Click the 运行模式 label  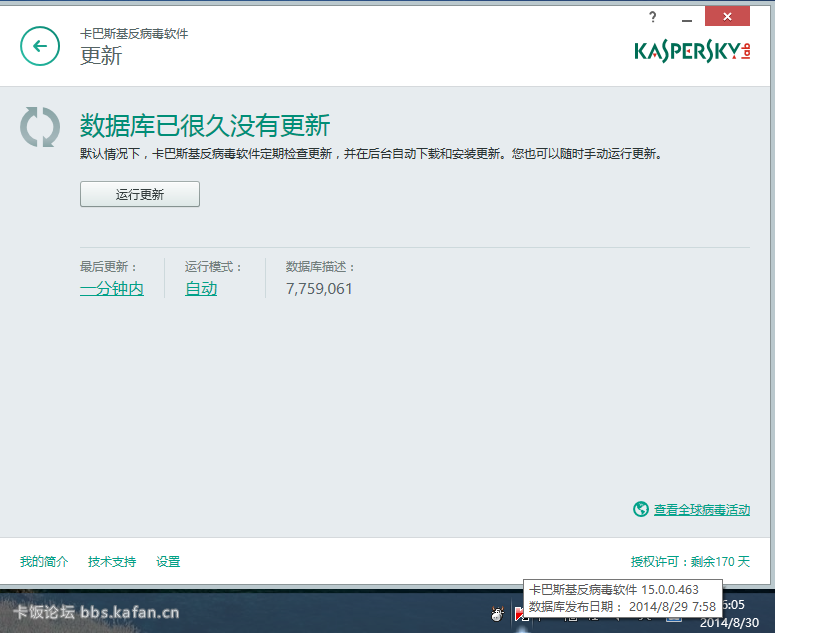(x=213, y=267)
